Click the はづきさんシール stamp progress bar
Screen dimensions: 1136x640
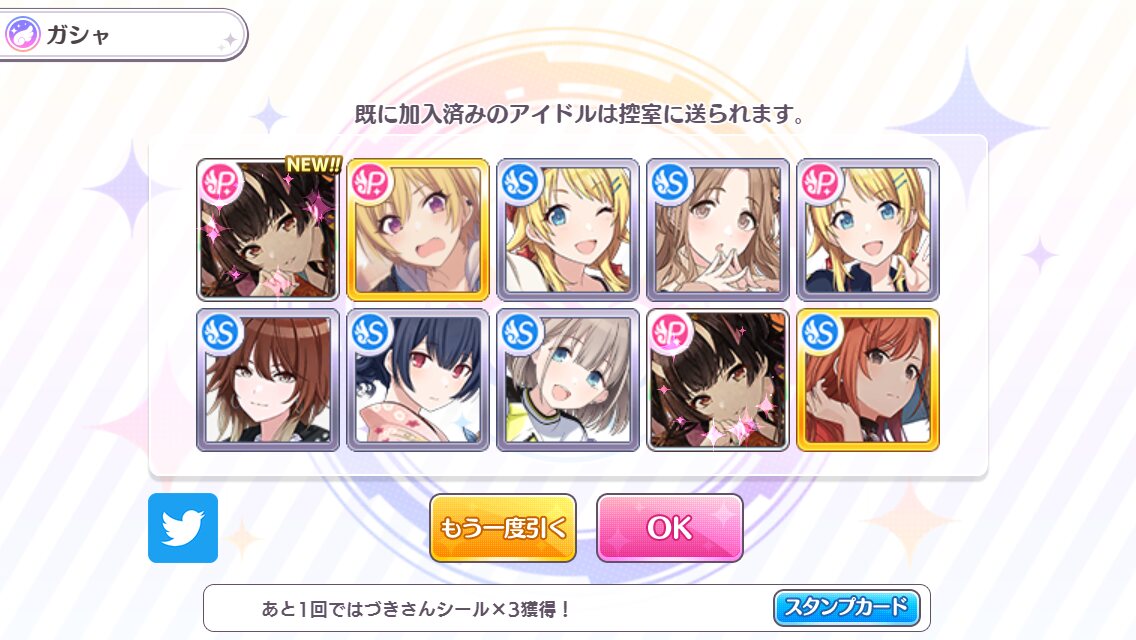[567, 608]
